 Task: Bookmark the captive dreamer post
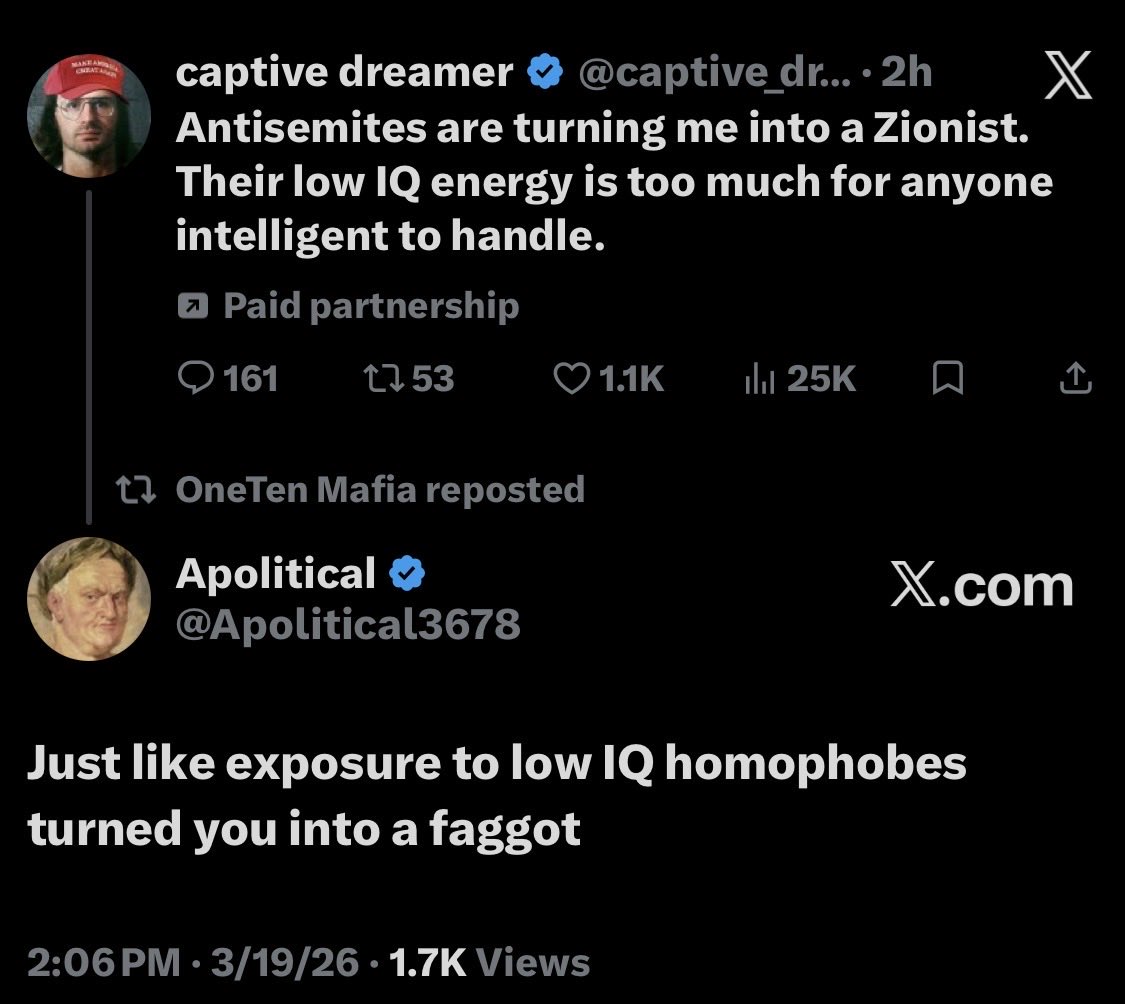pos(947,378)
